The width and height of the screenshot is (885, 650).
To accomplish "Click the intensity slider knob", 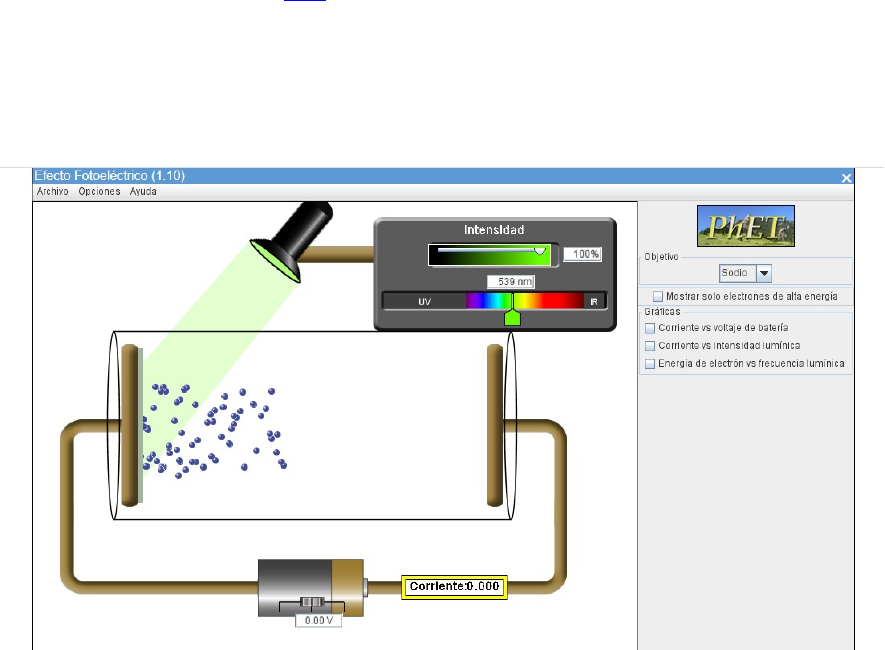I will coord(541,251).
